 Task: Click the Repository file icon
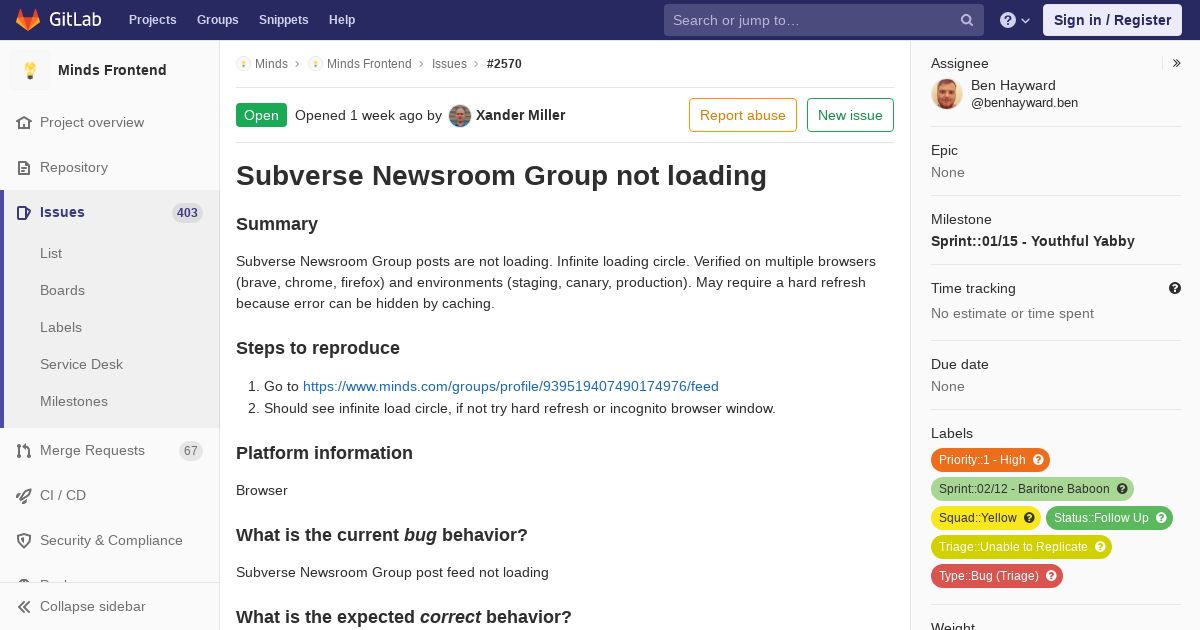[24, 168]
